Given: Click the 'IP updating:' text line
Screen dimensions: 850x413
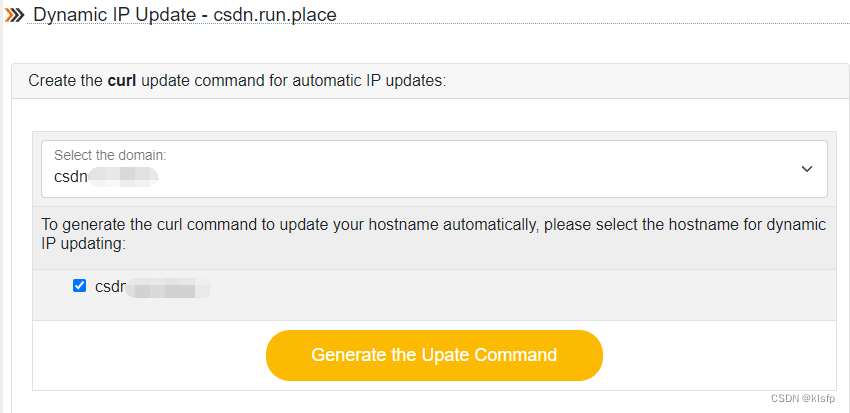Looking at the screenshot, I should point(84,244).
